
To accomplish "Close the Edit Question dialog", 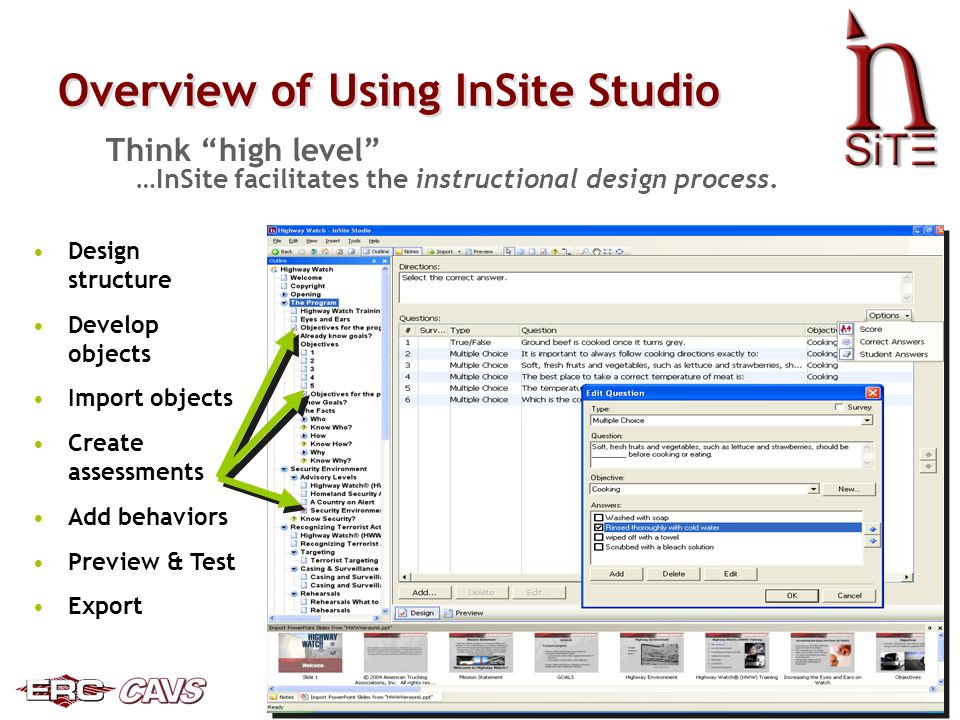I will 872,392.
